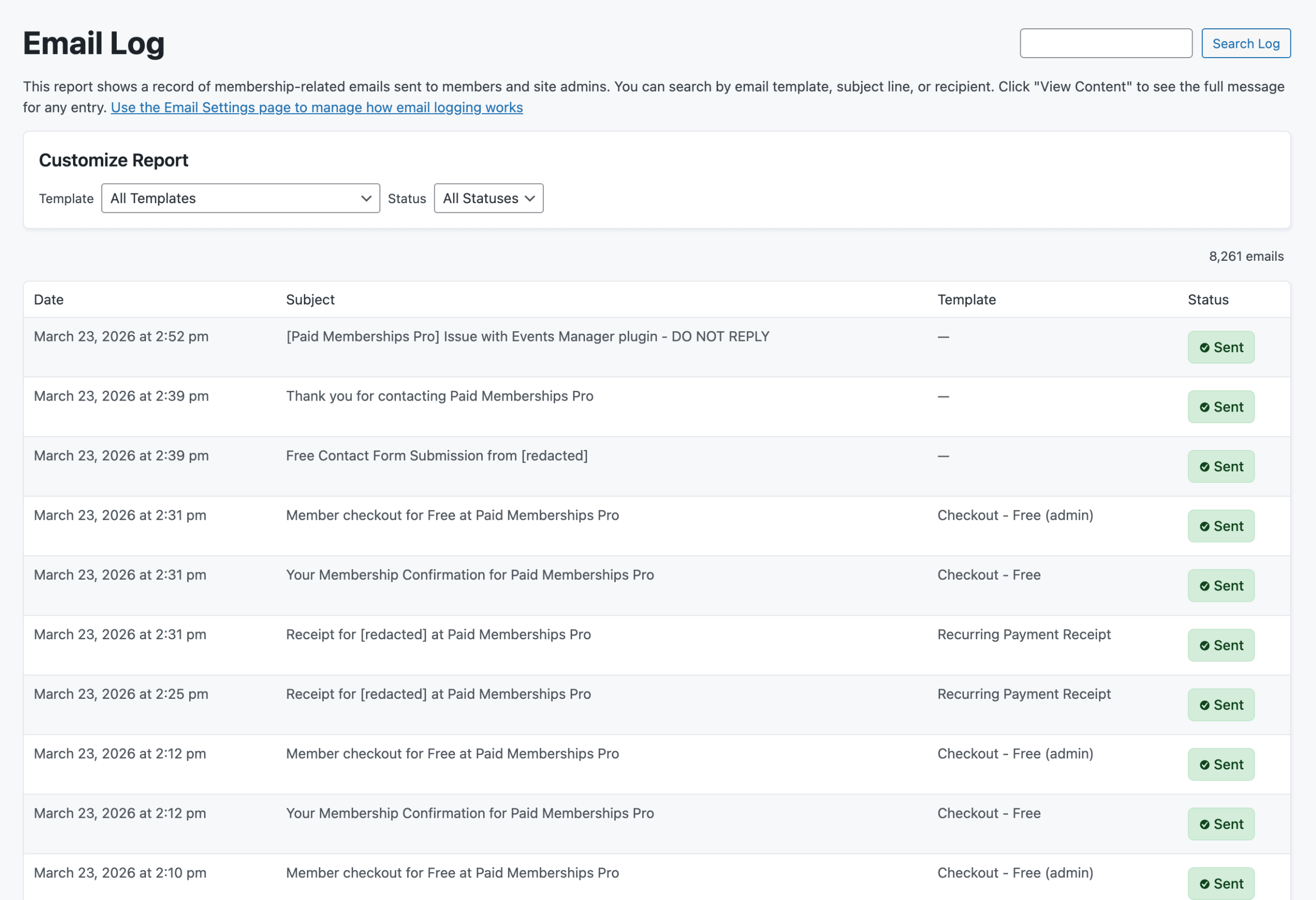Screen dimensions: 1316x900
Task: Click inside the search input field
Action: [1106, 43]
